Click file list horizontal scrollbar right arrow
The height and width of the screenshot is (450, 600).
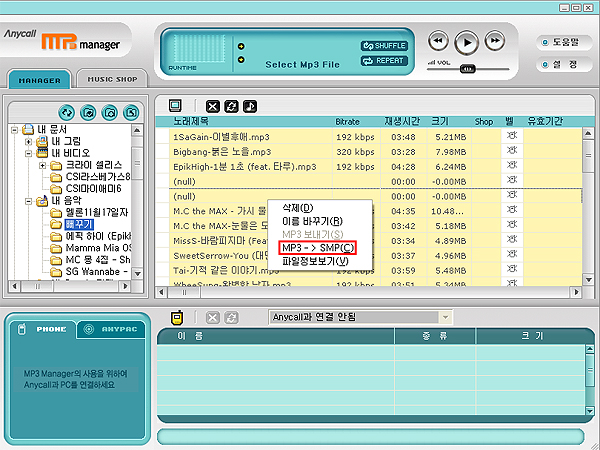coord(576,293)
